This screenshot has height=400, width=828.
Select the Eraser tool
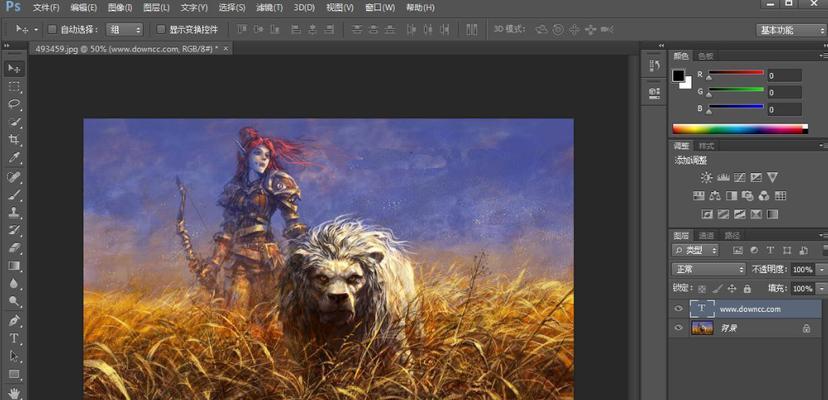pyautogui.click(x=14, y=248)
